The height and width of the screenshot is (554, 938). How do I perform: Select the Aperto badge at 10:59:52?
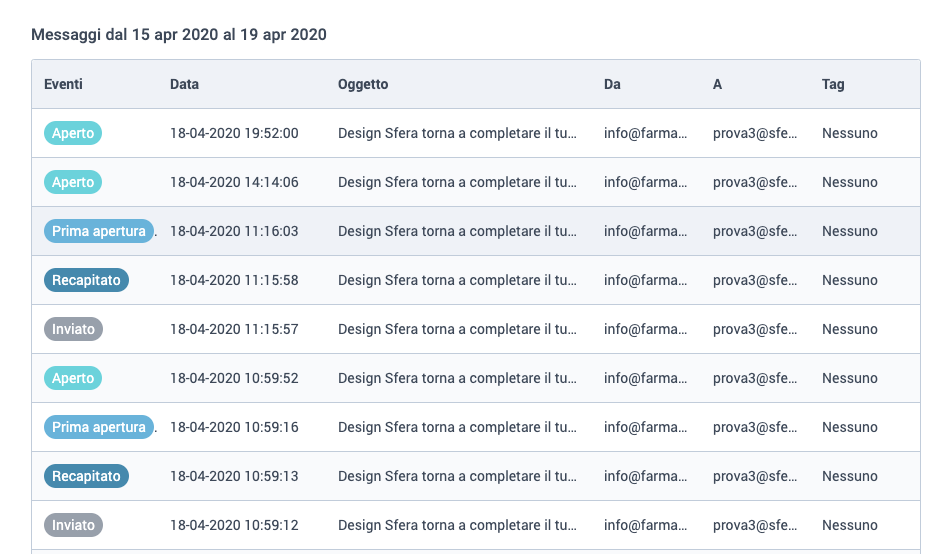coord(73,378)
